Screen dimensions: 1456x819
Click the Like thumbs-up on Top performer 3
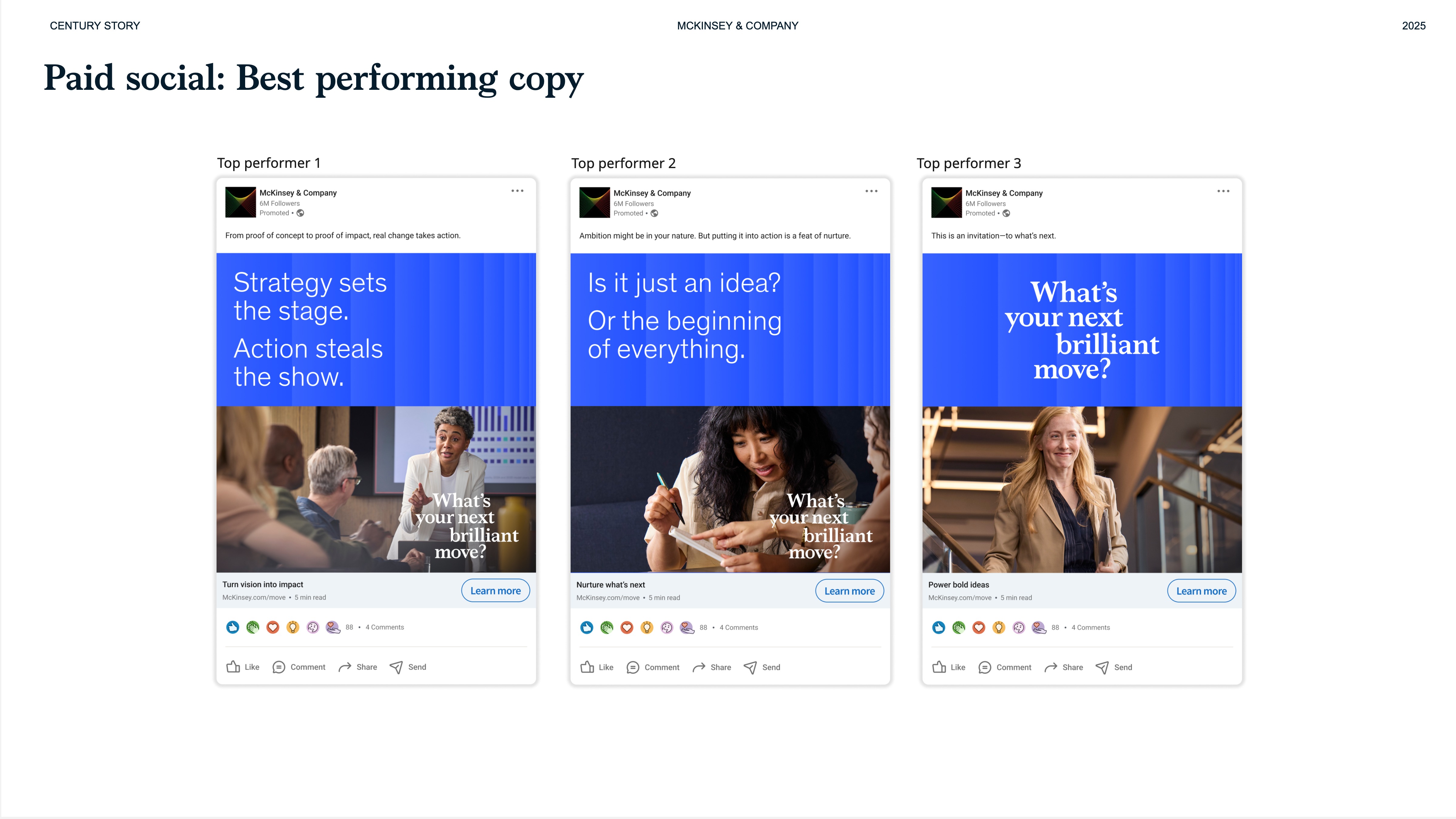[x=939, y=667]
